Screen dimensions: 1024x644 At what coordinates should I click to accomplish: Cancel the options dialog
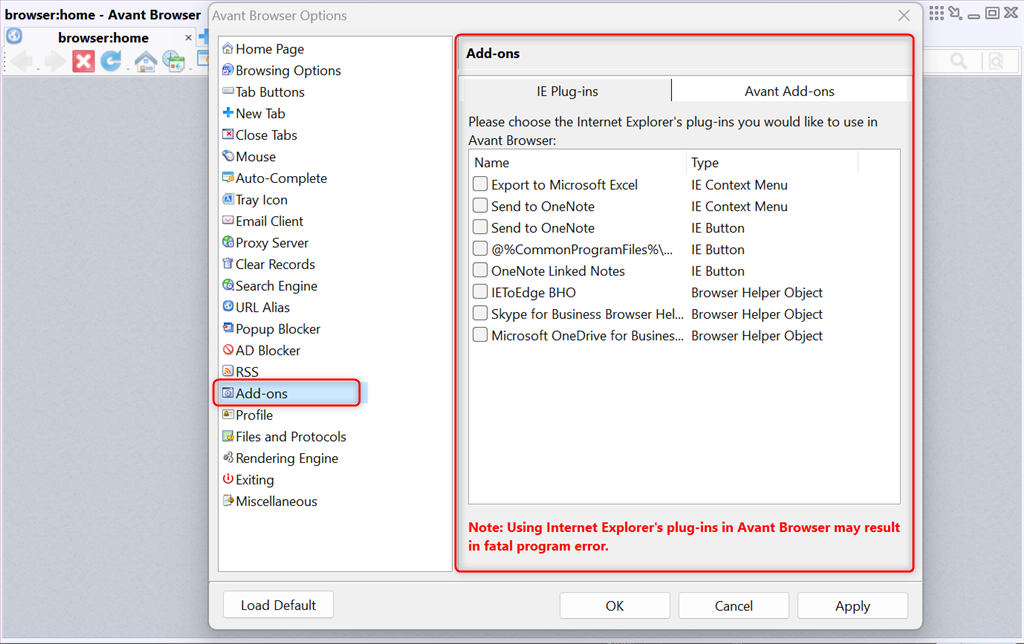[x=733, y=606]
